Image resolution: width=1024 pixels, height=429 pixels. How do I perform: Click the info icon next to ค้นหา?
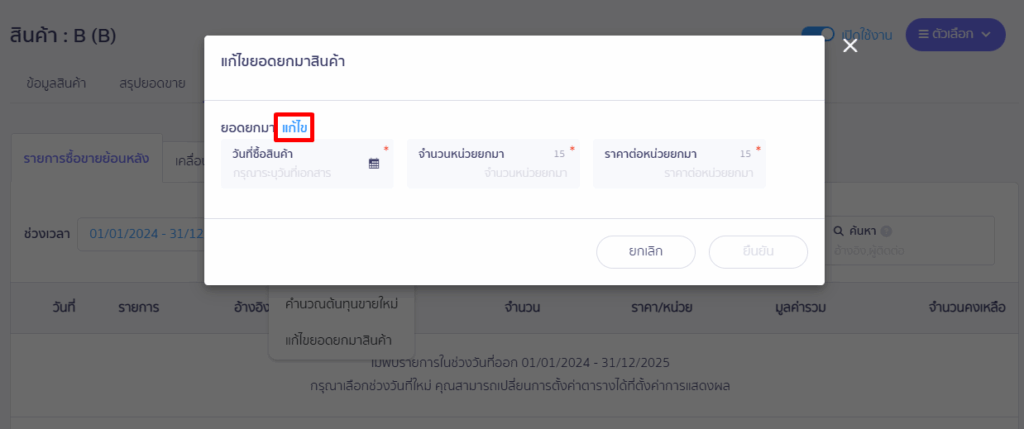click(886, 231)
